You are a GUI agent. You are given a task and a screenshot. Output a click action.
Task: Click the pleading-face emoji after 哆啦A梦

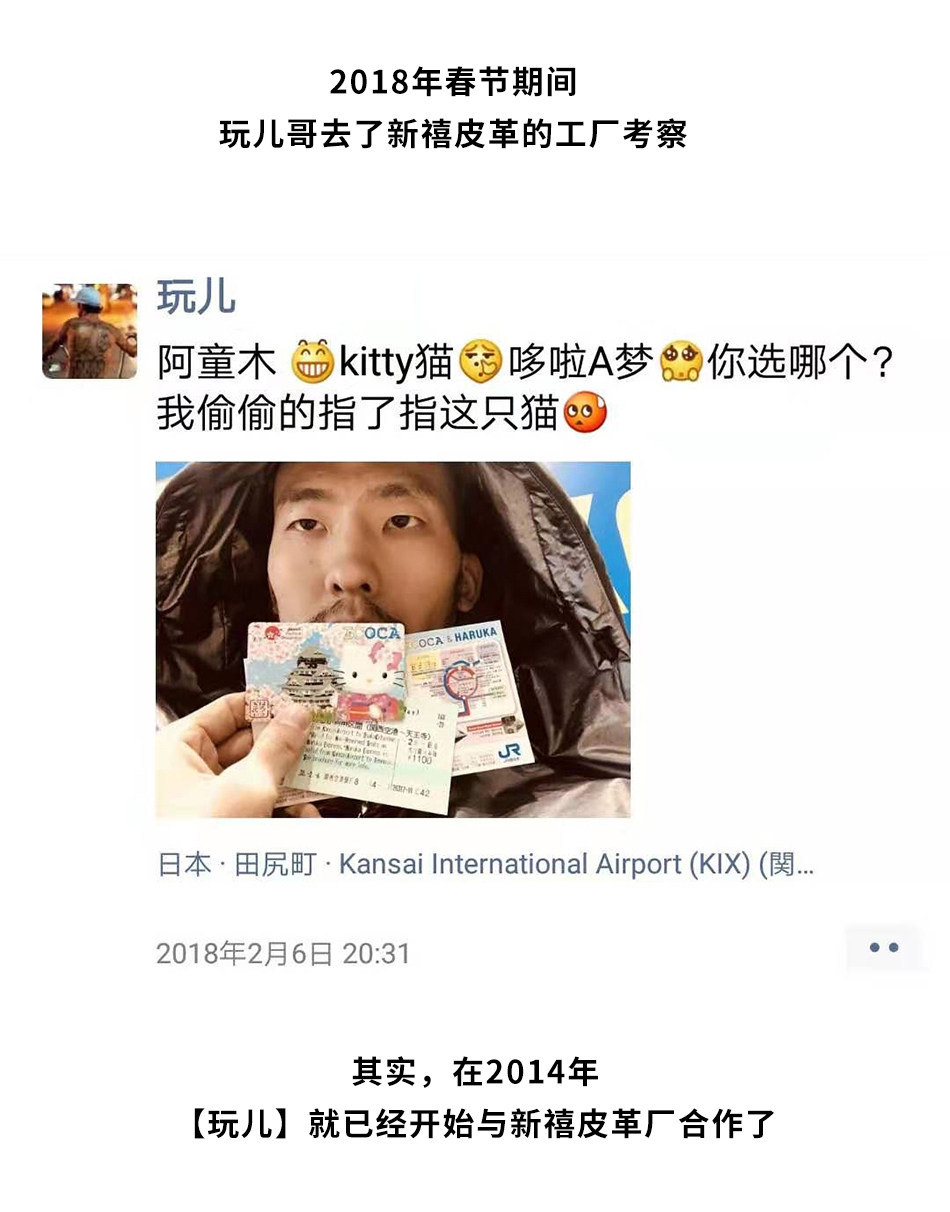tap(681, 363)
